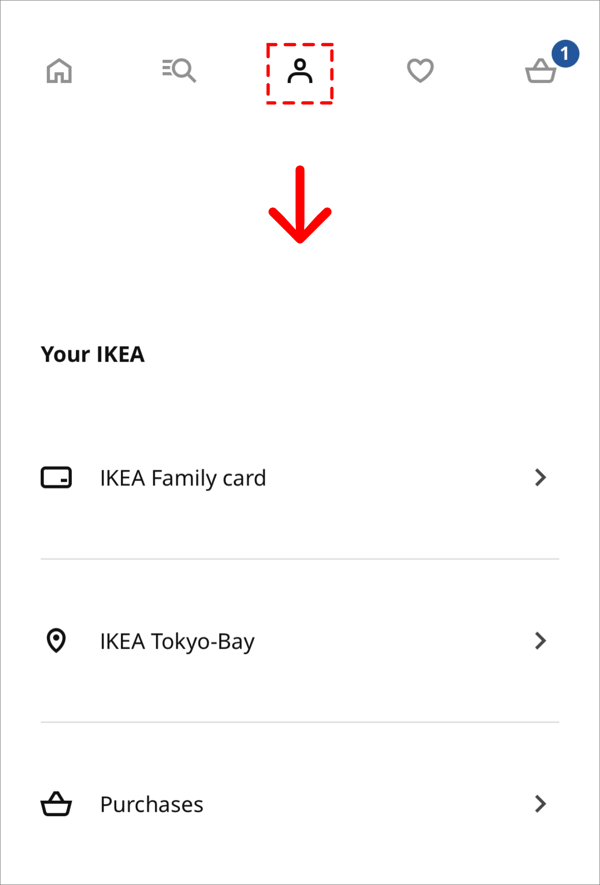
Task: Expand the Purchases row chevron
Action: (x=541, y=804)
